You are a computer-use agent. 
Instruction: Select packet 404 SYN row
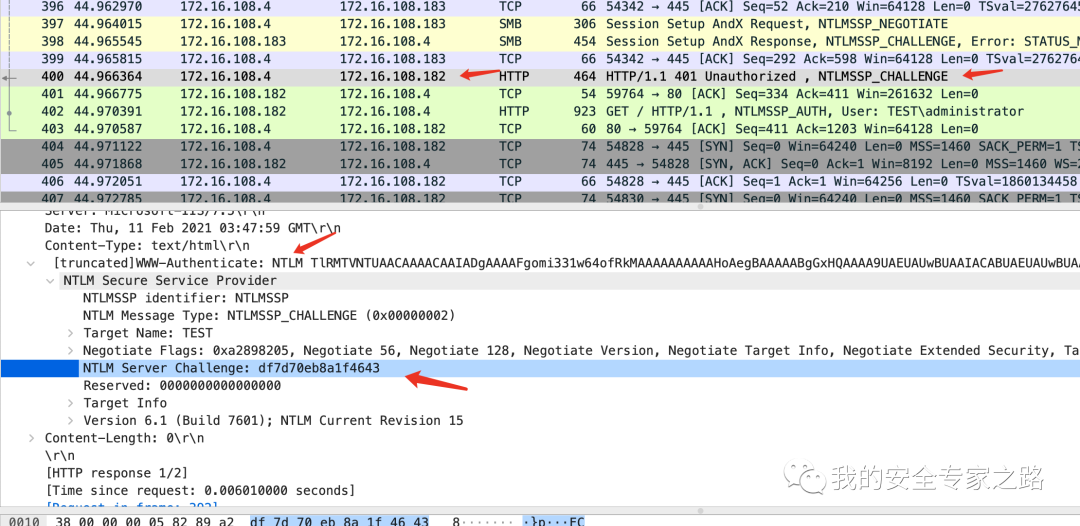(x=540, y=147)
